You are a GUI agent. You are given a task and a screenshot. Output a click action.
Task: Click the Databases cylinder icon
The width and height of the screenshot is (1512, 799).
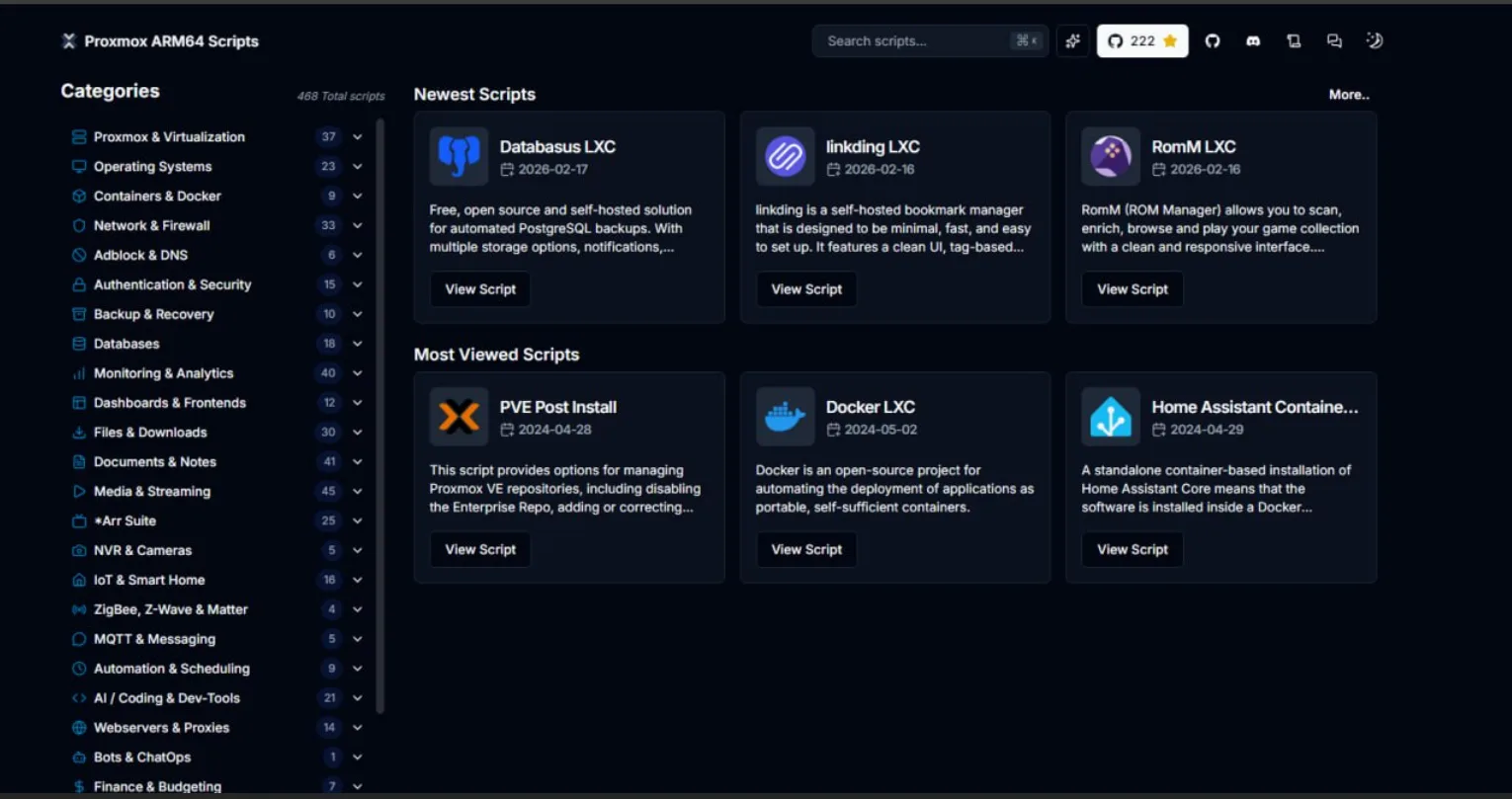point(79,344)
